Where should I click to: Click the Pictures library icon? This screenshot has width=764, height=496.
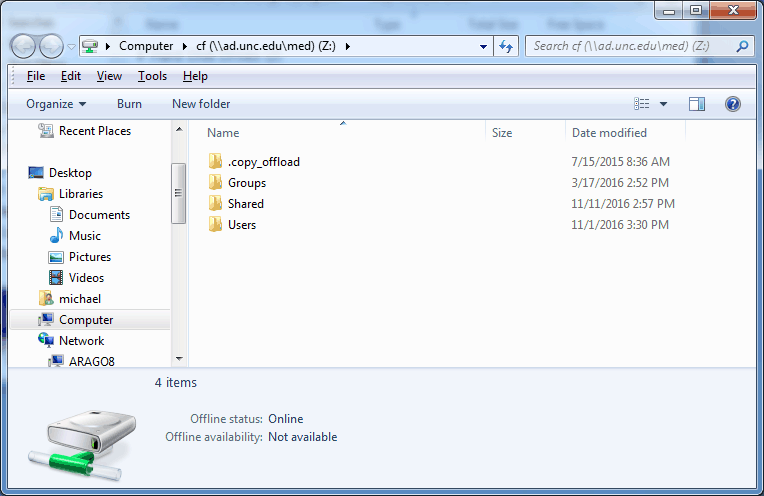(56, 257)
